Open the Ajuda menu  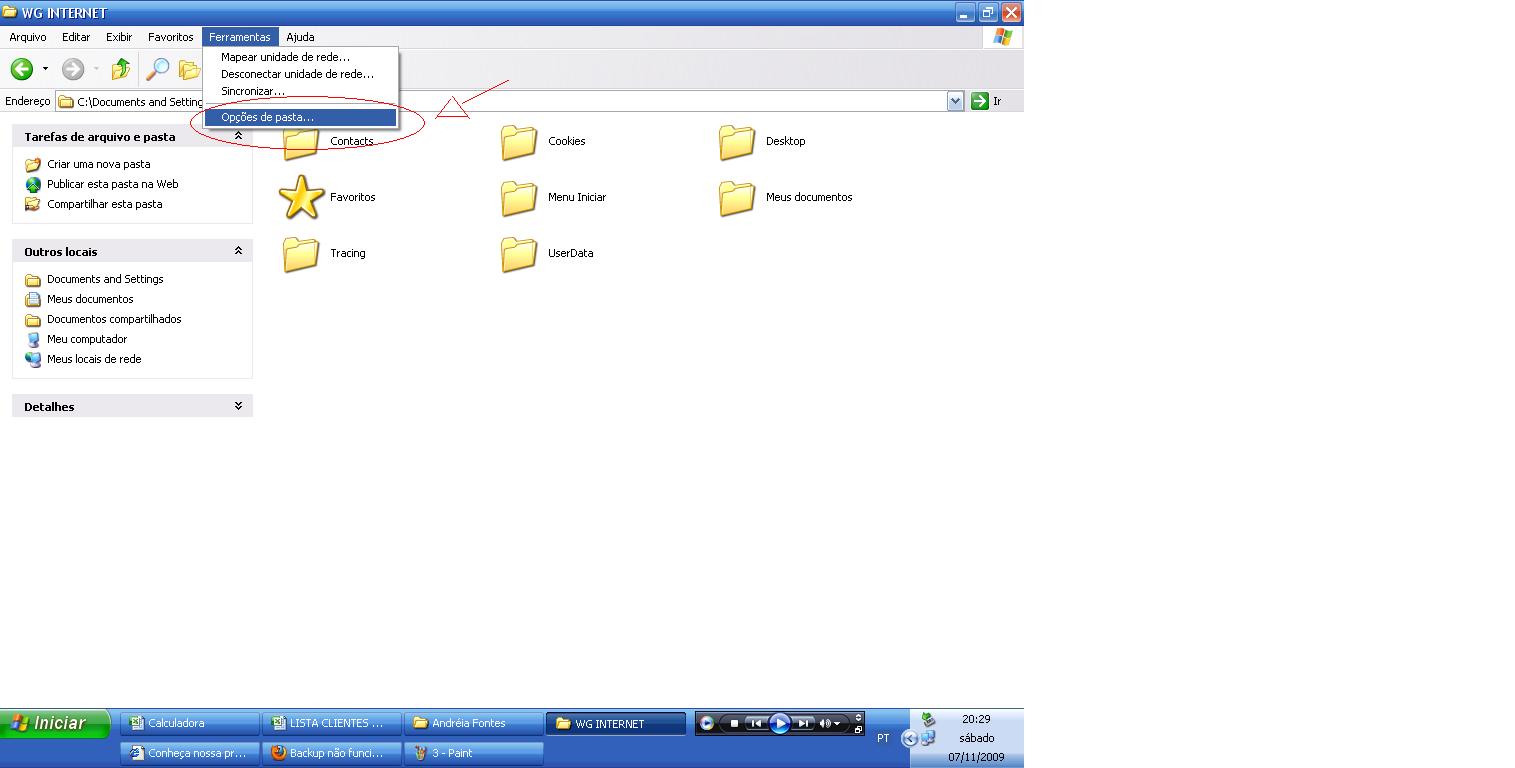(x=300, y=37)
